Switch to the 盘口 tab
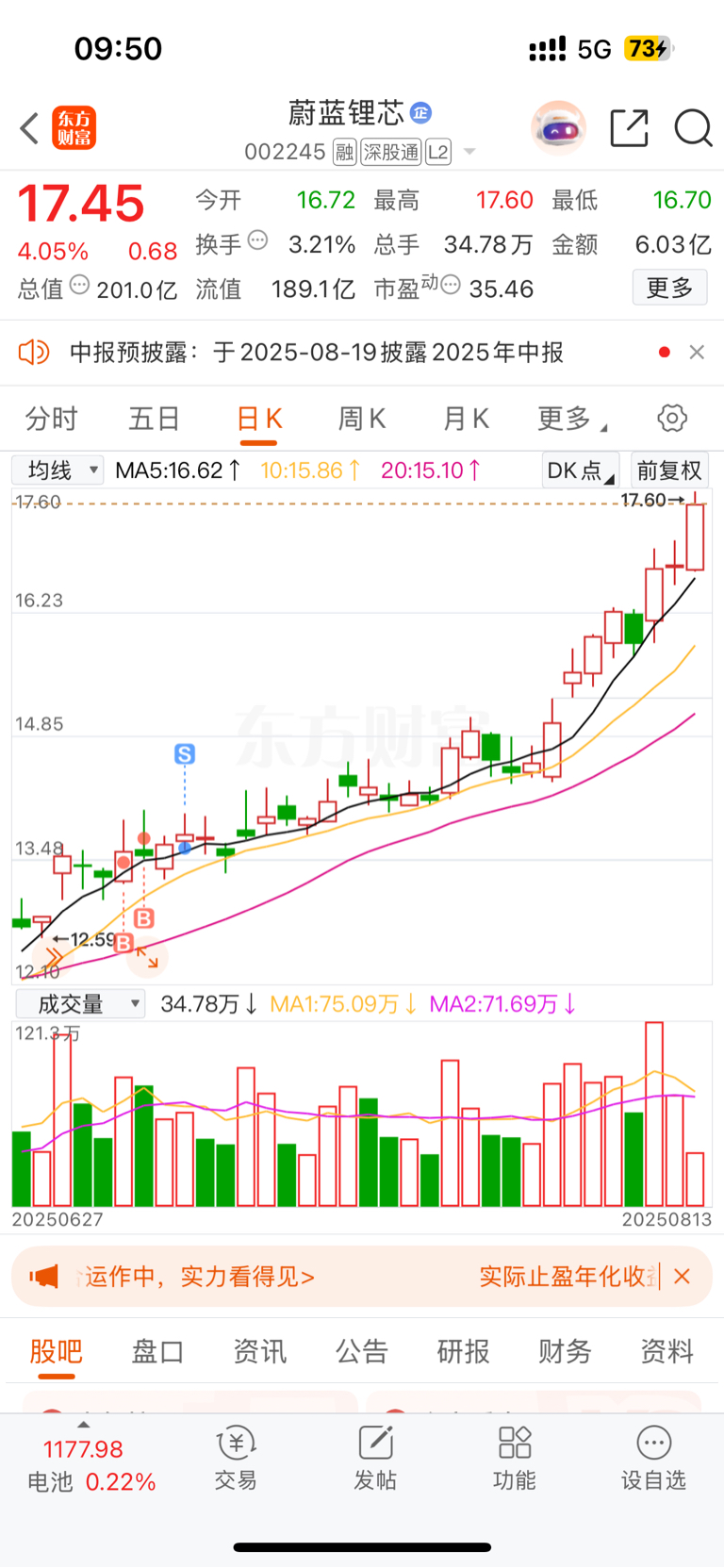724x1568 pixels. click(x=157, y=1351)
